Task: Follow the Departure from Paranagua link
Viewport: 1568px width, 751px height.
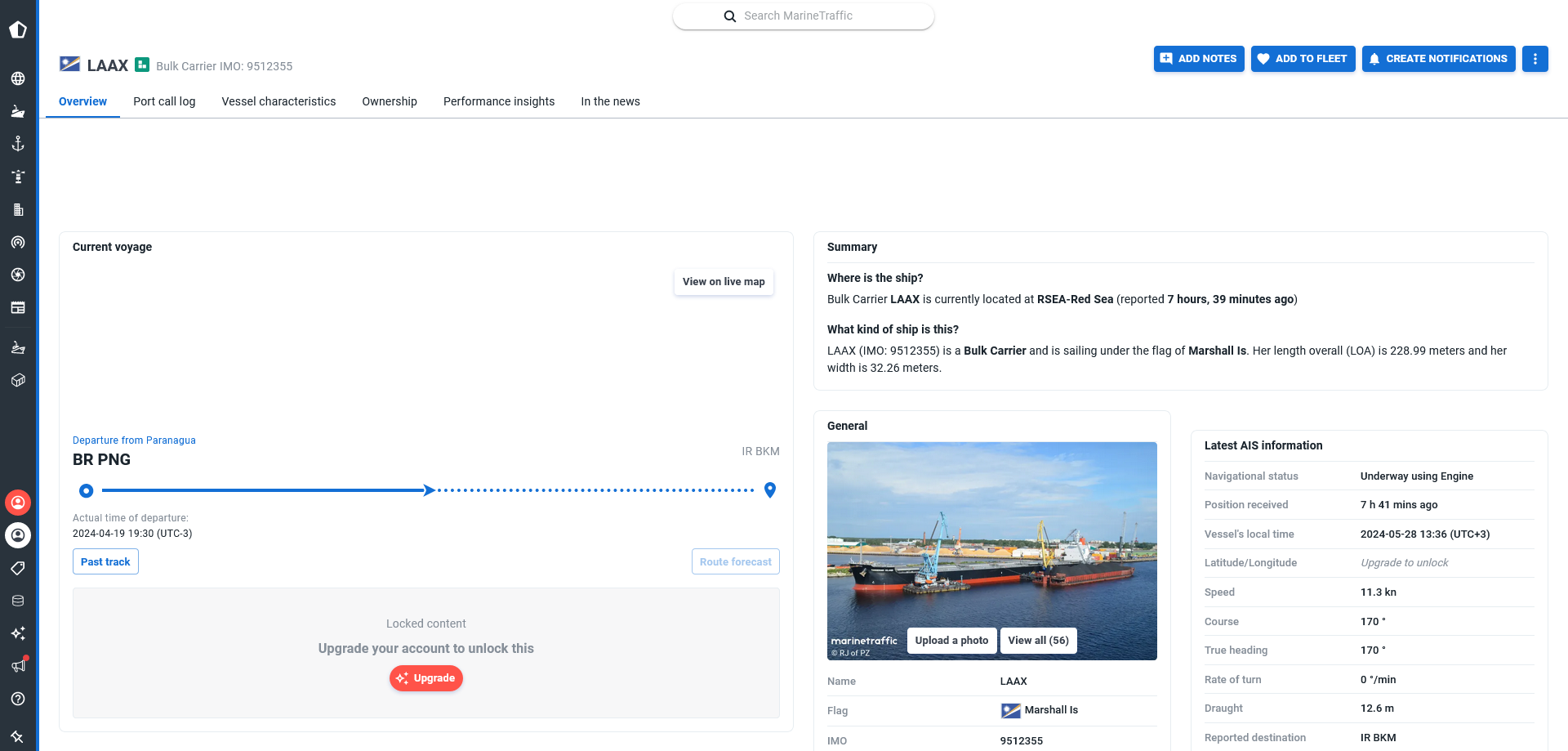Action: [134, 440]
